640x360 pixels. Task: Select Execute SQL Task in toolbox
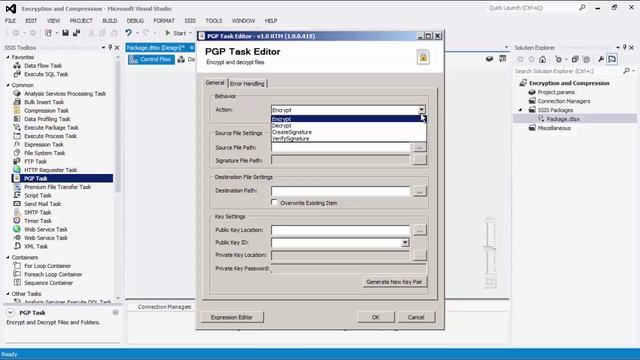[x=46, y=74]
